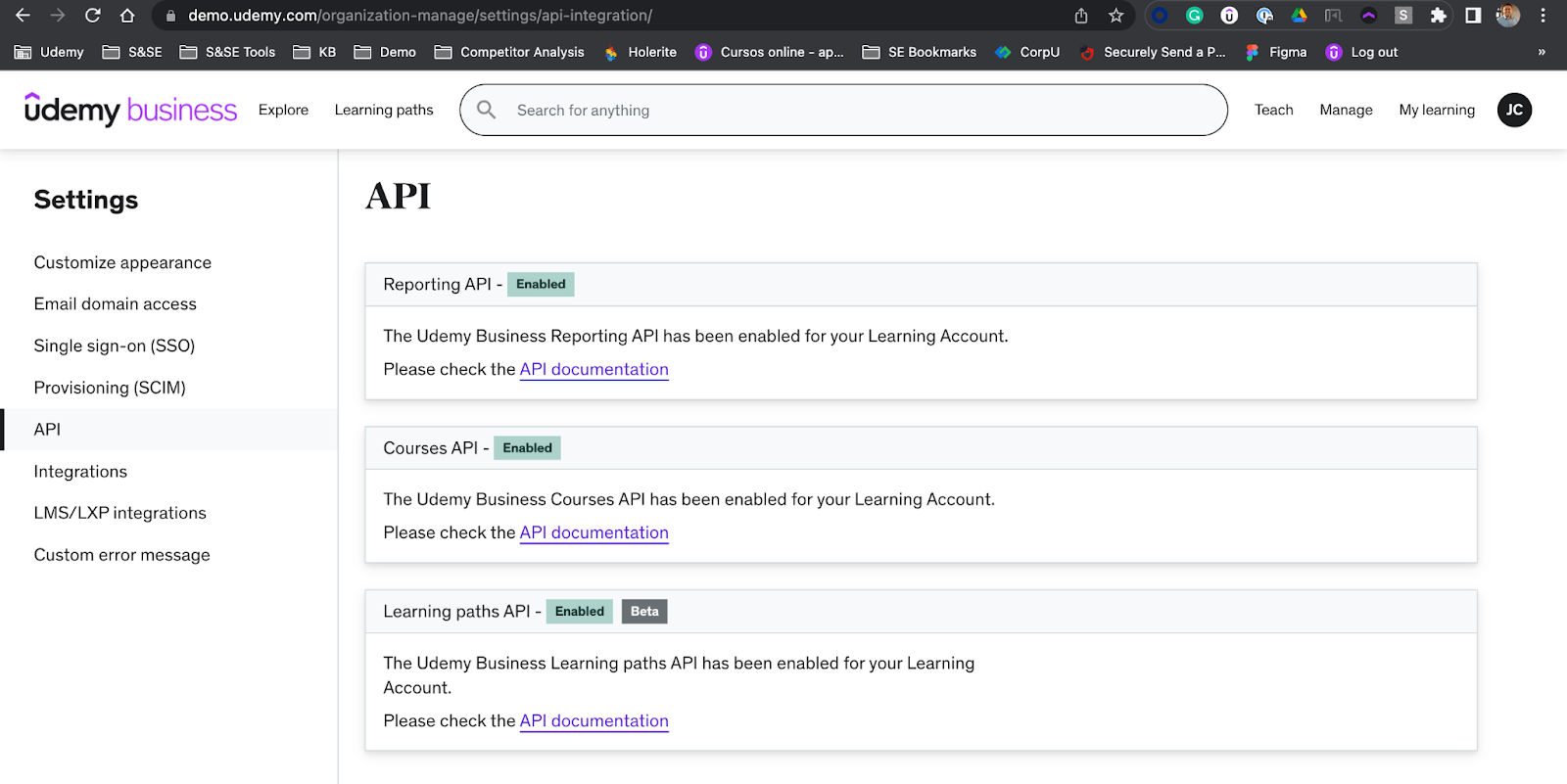Viewport: 1567px width, 784px height.
Task: Show more bookmarks with the double chevron
Action: coord(1542,52)
